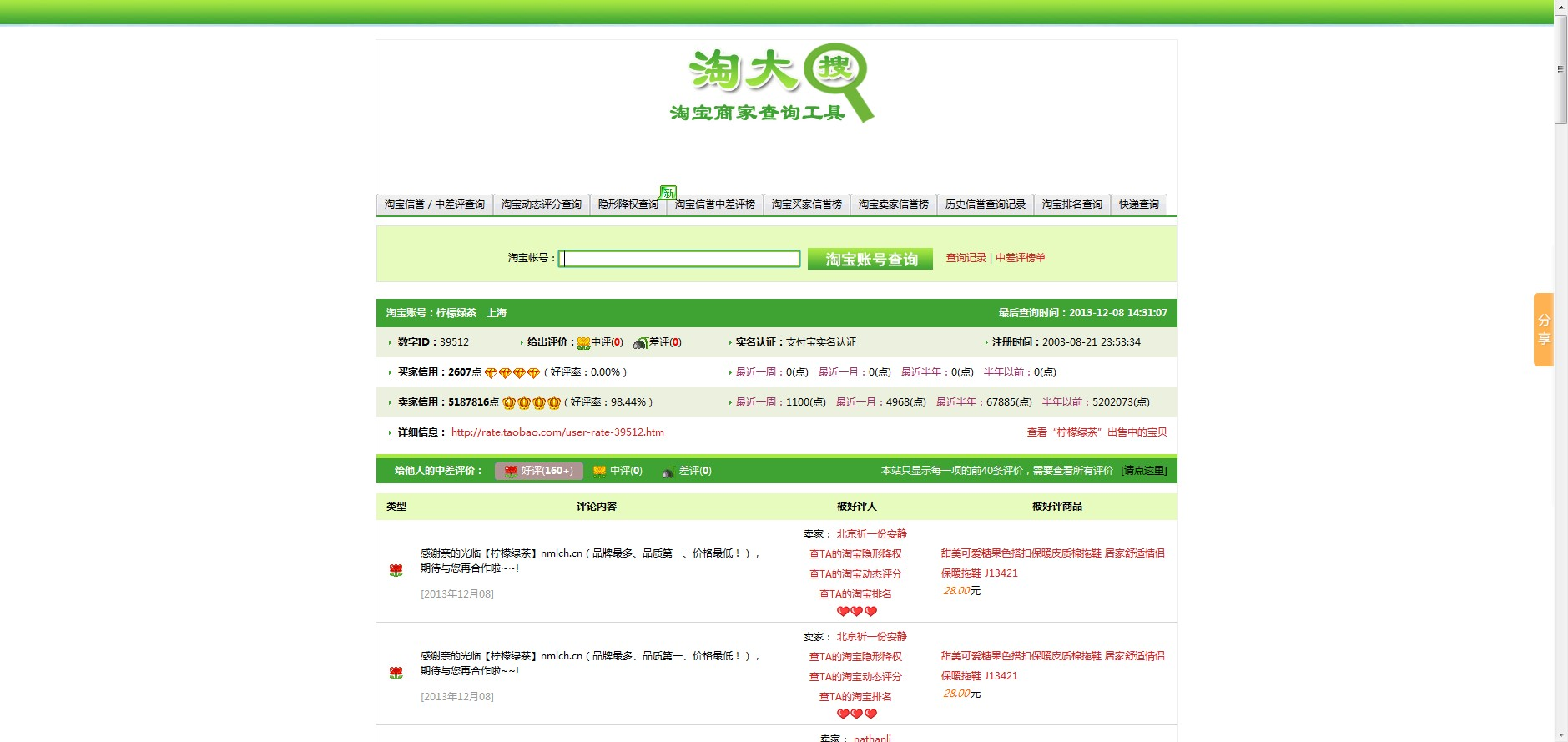The height and width of the screenshot is (742, 1568).
Task: Click the 分享 side share button
Action: [x=1544, y=330]
